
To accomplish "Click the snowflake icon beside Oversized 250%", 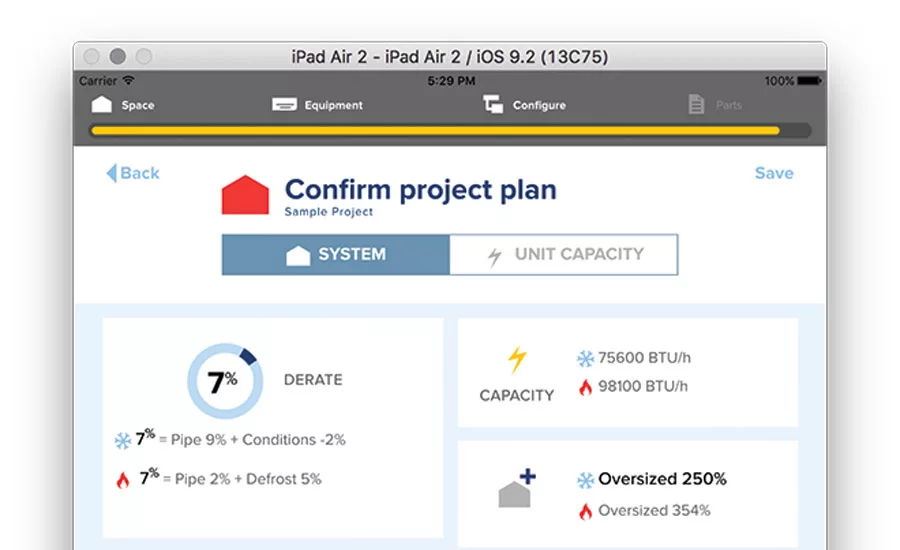I will coord(585,480).
